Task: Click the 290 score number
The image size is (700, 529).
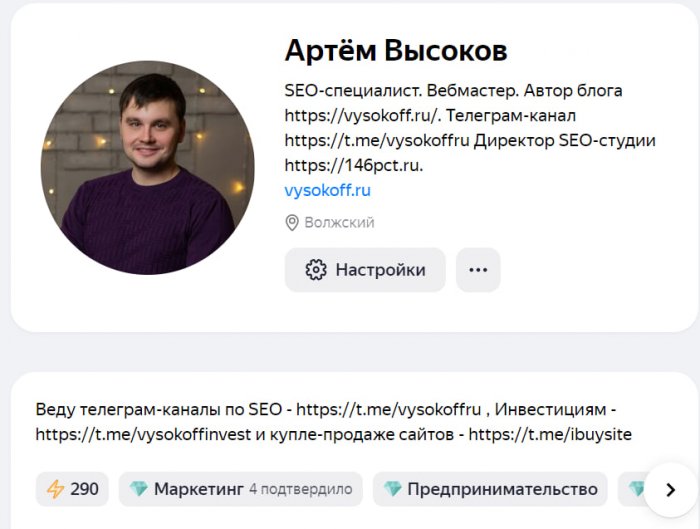Action: pos(85,489)
